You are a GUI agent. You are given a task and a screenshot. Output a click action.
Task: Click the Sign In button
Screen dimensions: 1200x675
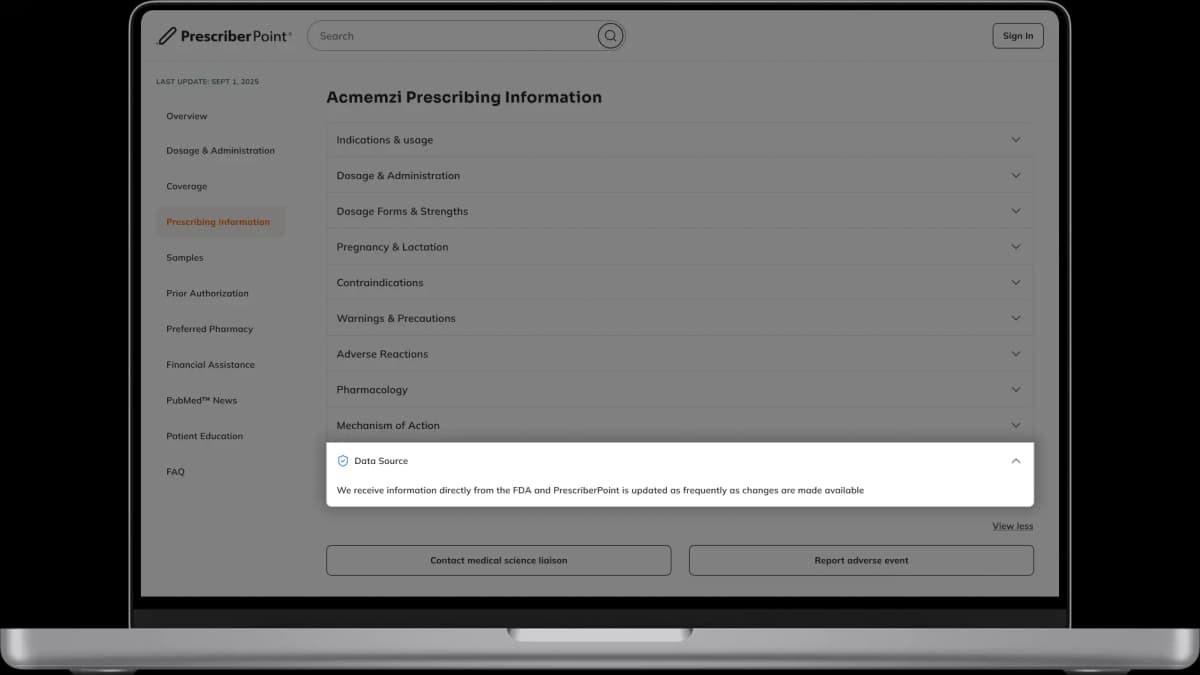[1017, 34]
